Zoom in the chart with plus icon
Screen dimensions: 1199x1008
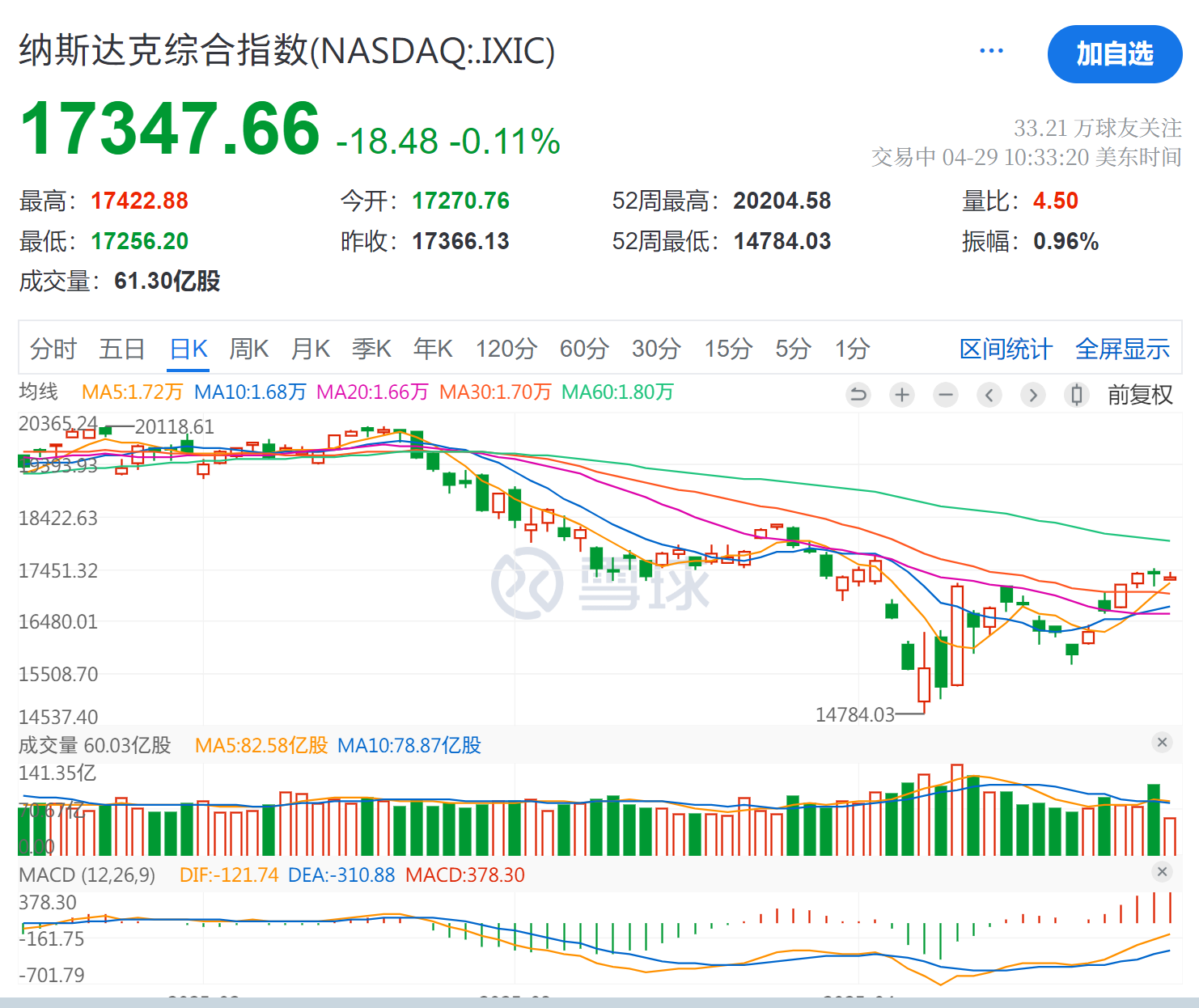coord(902,395)
